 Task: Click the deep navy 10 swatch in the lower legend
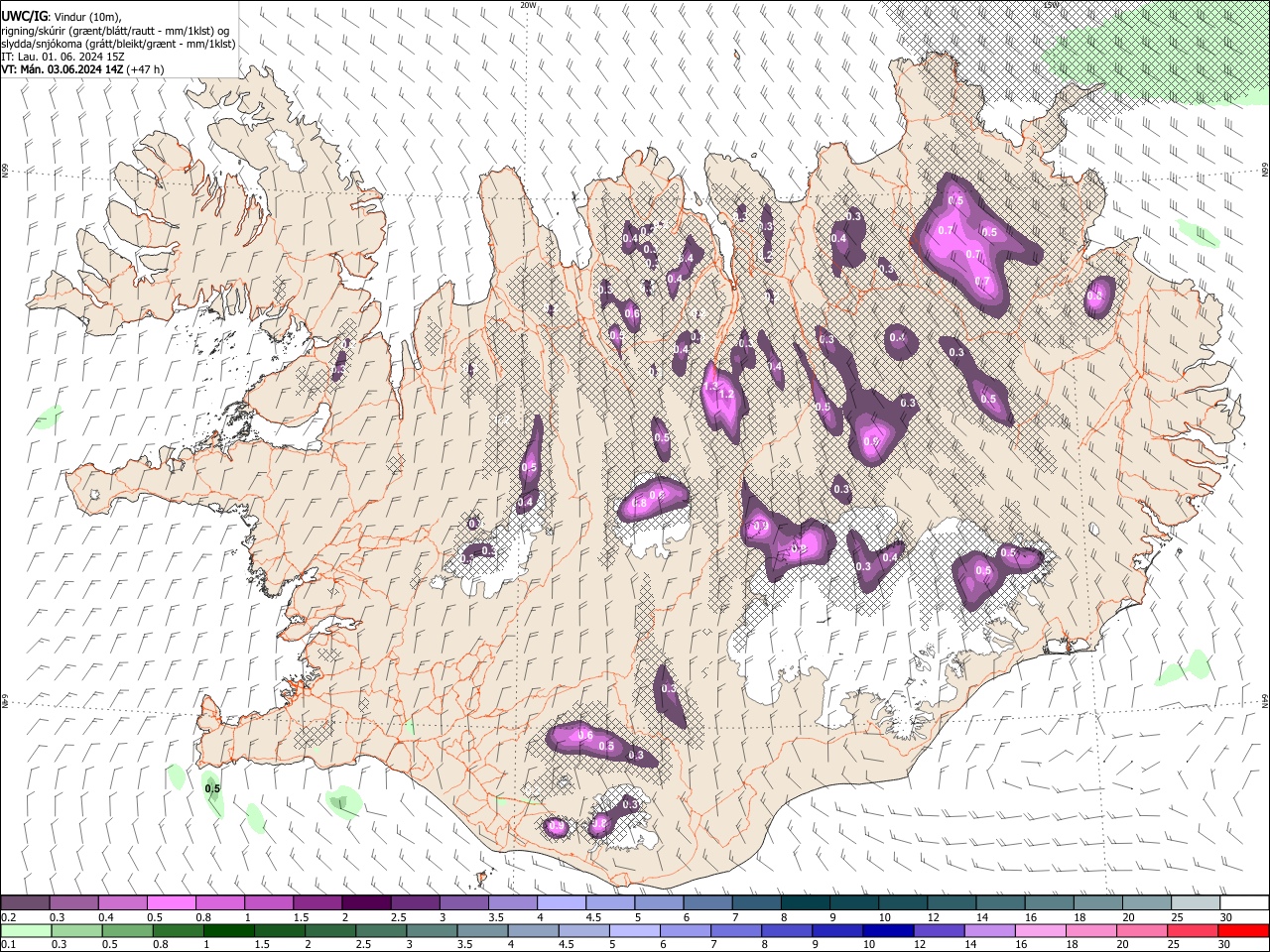click(888, 930)
